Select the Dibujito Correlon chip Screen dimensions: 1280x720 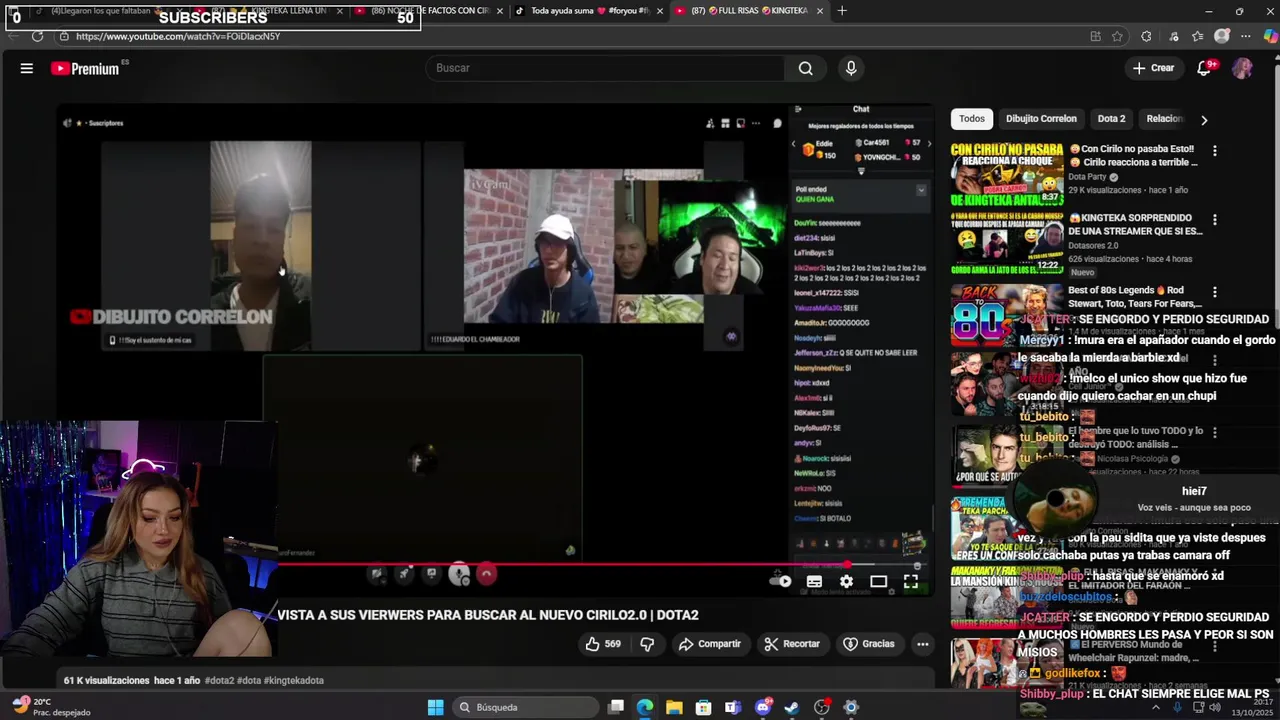pyautogui.click(x=1041, y=119)
